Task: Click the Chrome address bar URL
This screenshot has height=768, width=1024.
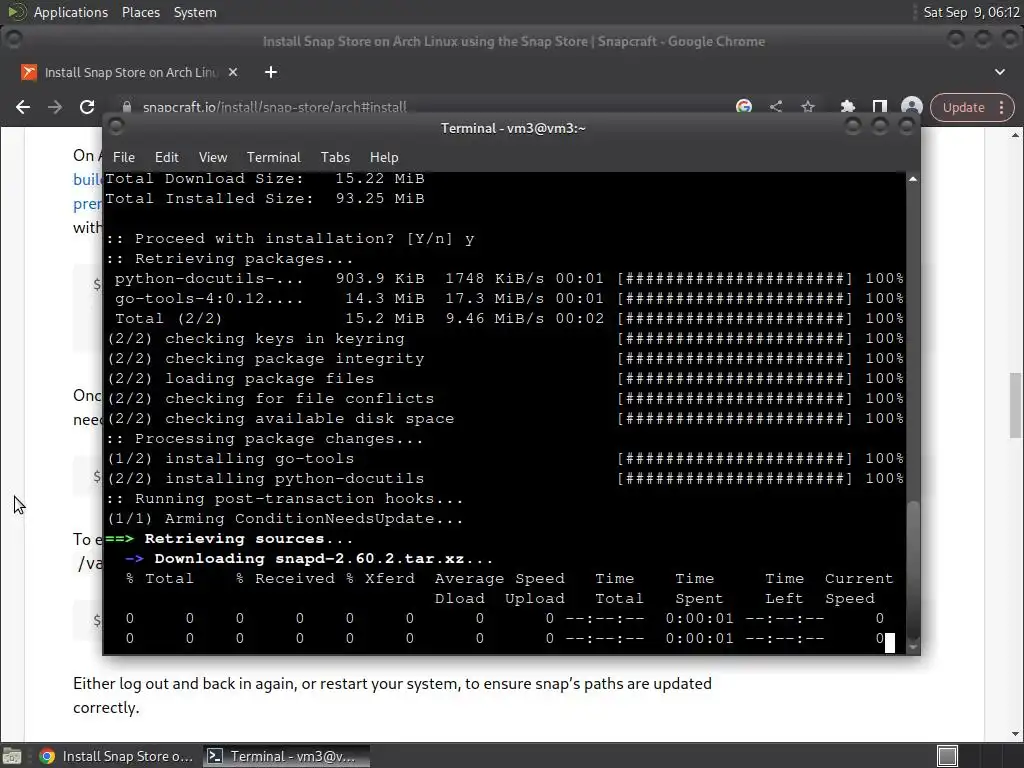Action: coord(275,107)
